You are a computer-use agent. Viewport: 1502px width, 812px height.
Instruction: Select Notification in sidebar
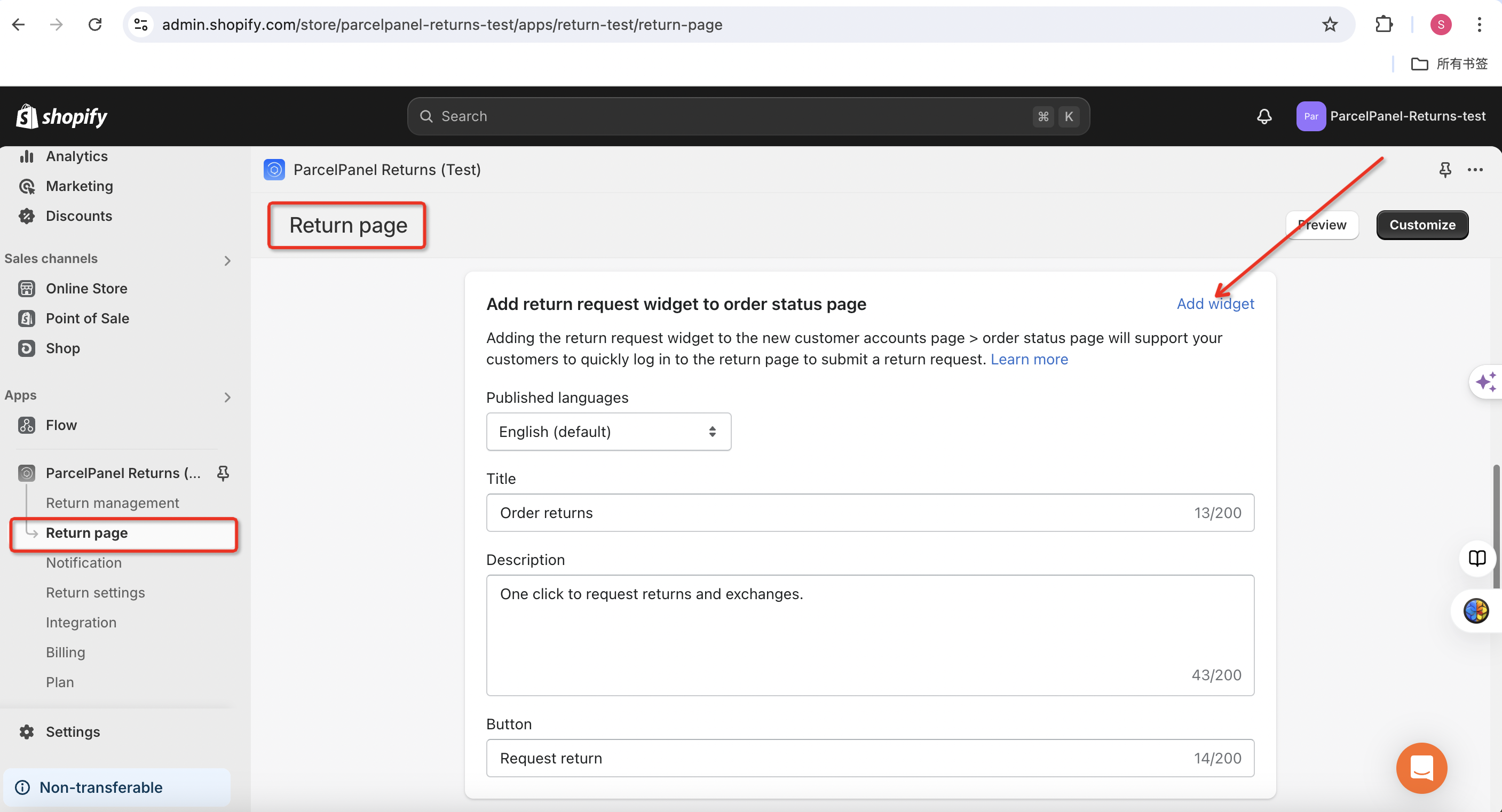(84, 562)
